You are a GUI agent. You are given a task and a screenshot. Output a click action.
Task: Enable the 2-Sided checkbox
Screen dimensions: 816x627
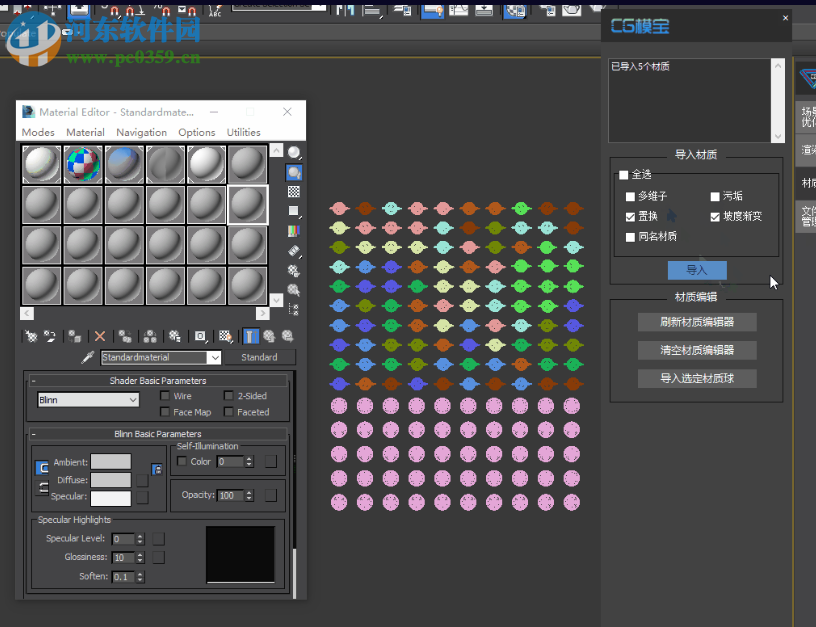click(228, 396)
